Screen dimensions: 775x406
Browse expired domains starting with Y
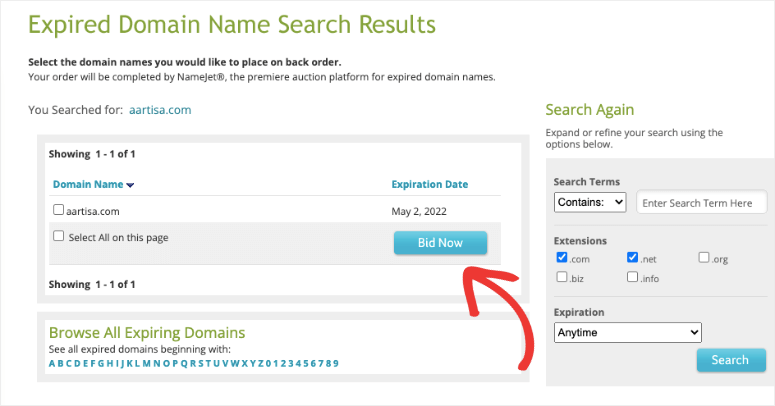[253, 363]
